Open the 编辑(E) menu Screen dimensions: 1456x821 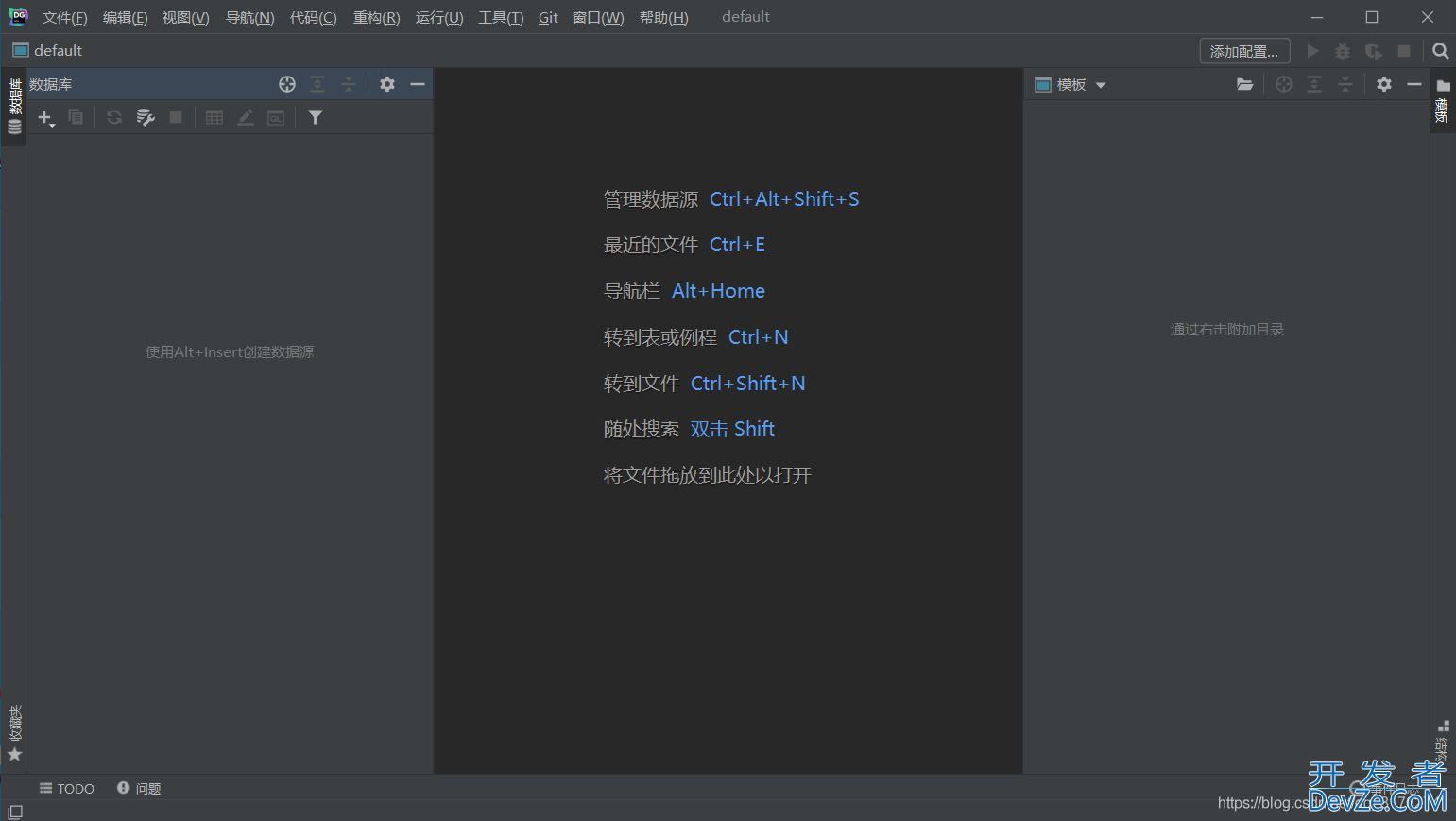(x=125, y=18)
